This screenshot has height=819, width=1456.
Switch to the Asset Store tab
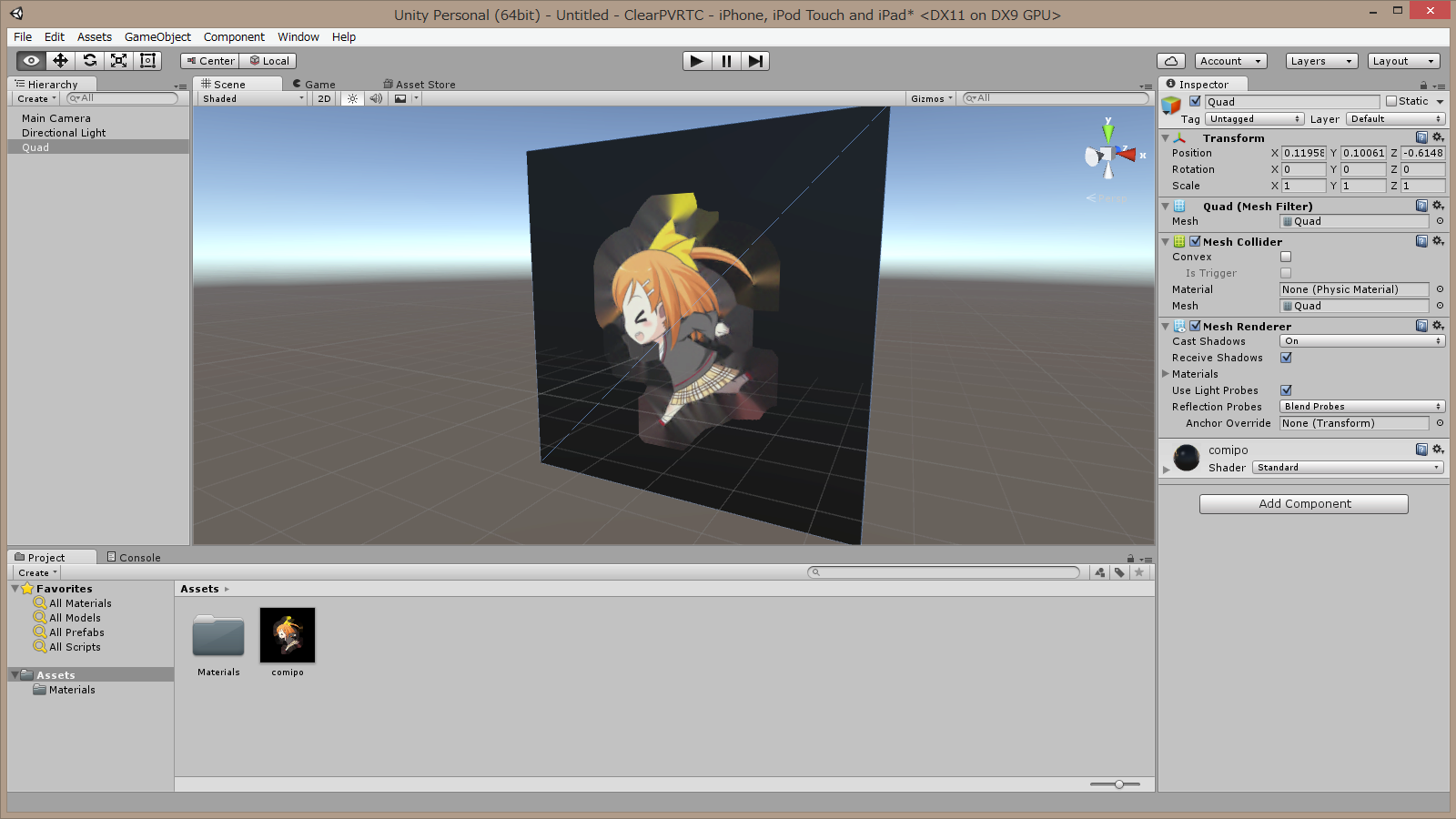click(420, 84)
